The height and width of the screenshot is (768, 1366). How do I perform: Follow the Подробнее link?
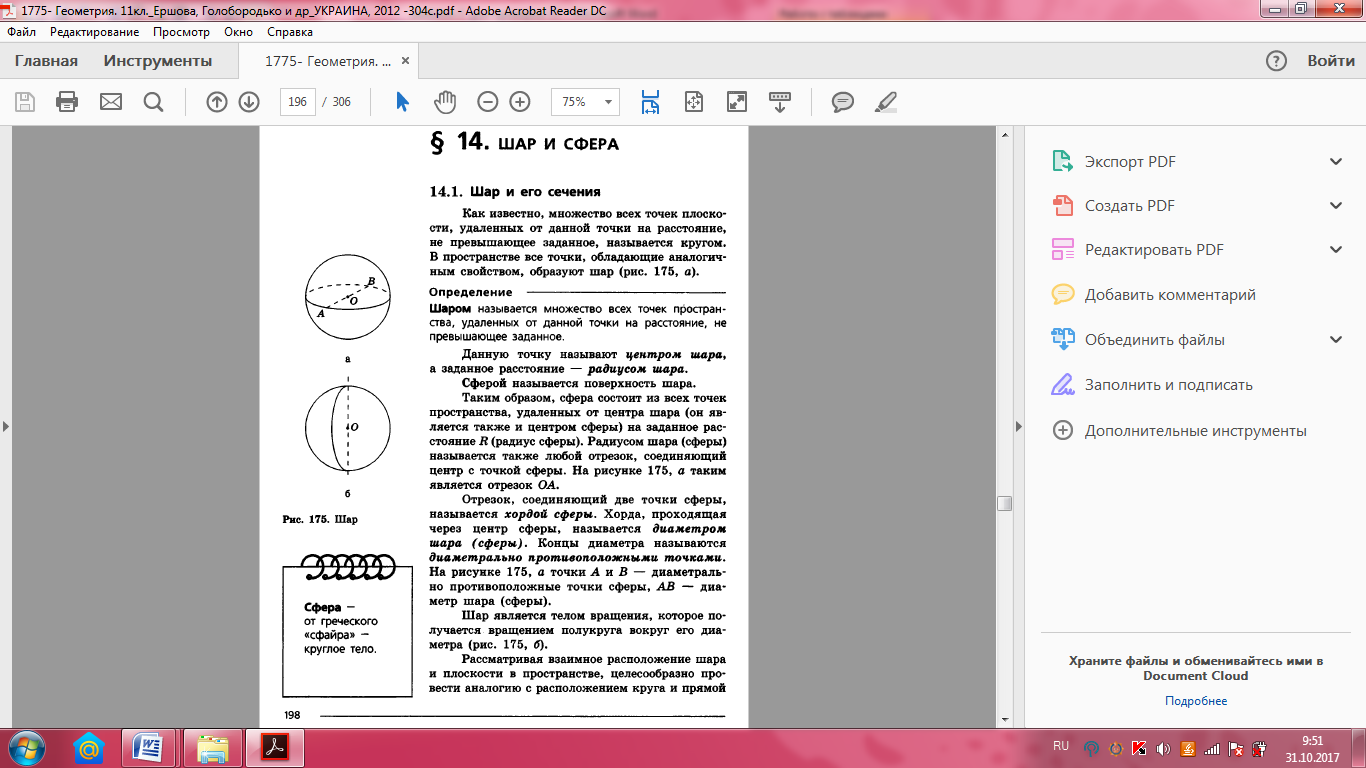1195,701
